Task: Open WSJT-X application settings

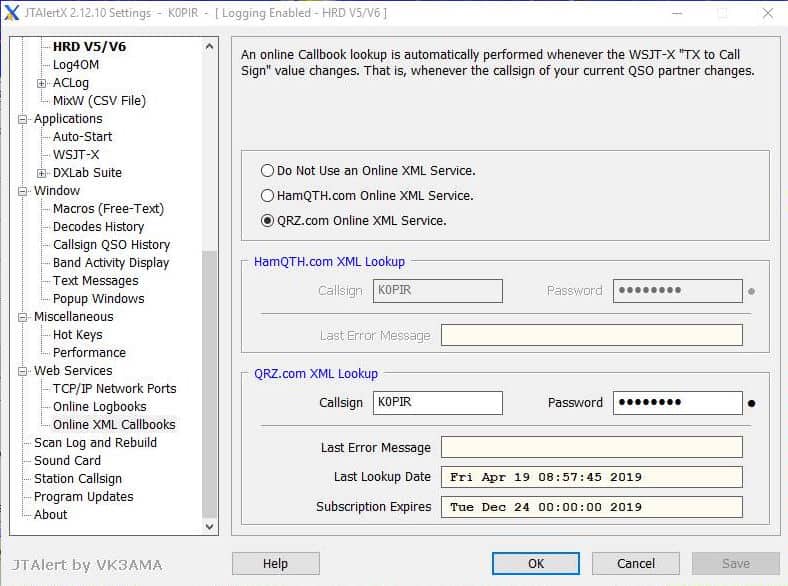Action: click(76, 155)
